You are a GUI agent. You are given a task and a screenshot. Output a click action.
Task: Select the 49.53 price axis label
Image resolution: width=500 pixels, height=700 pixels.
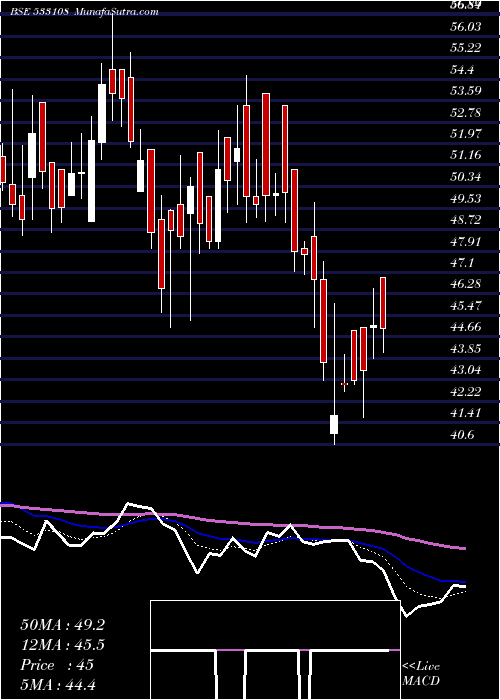465,199
